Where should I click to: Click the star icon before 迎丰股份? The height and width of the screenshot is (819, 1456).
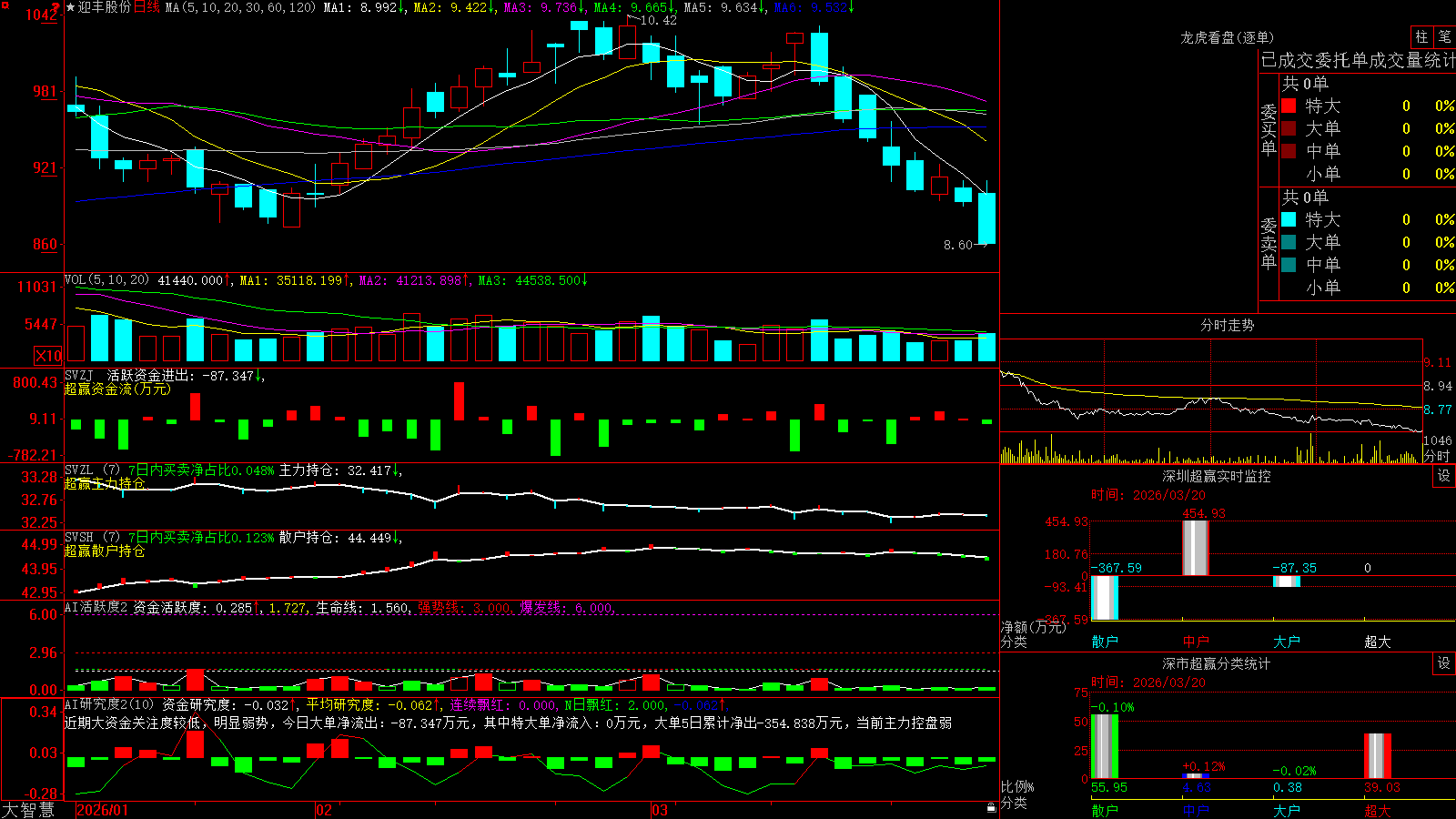[x=71, y=7]
